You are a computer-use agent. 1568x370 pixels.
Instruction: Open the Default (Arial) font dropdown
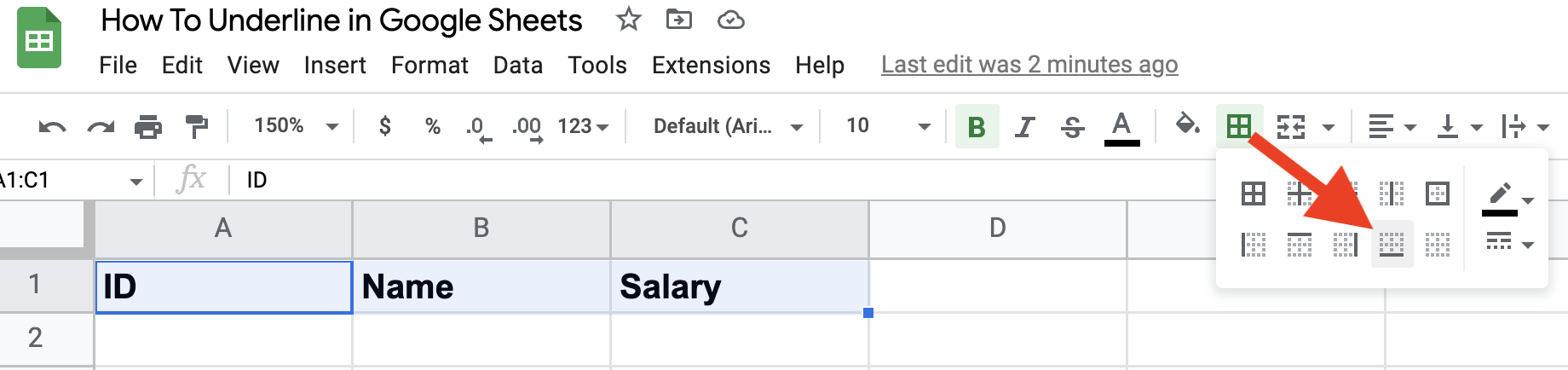pos(728,126)
